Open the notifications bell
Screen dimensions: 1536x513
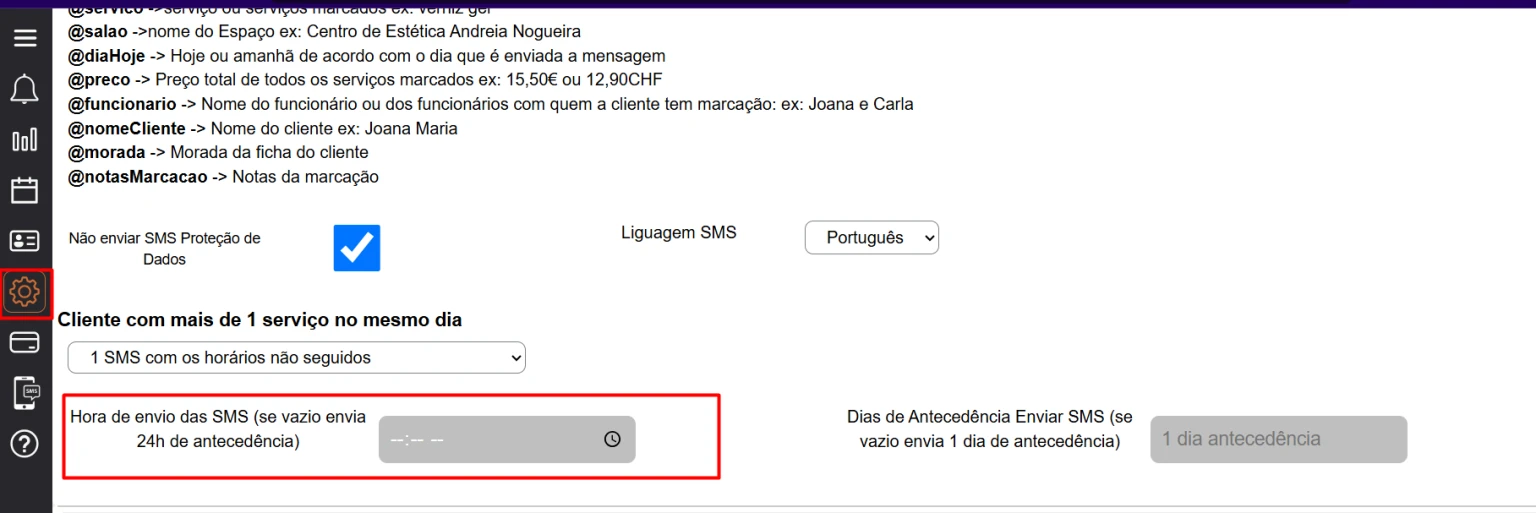[25, 90]
